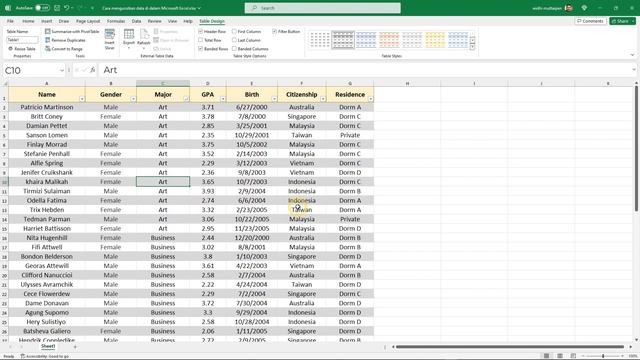The width and height of the screenshot is (640, 360).
Task: Open the Table Design tab
Action: [212, 21]
